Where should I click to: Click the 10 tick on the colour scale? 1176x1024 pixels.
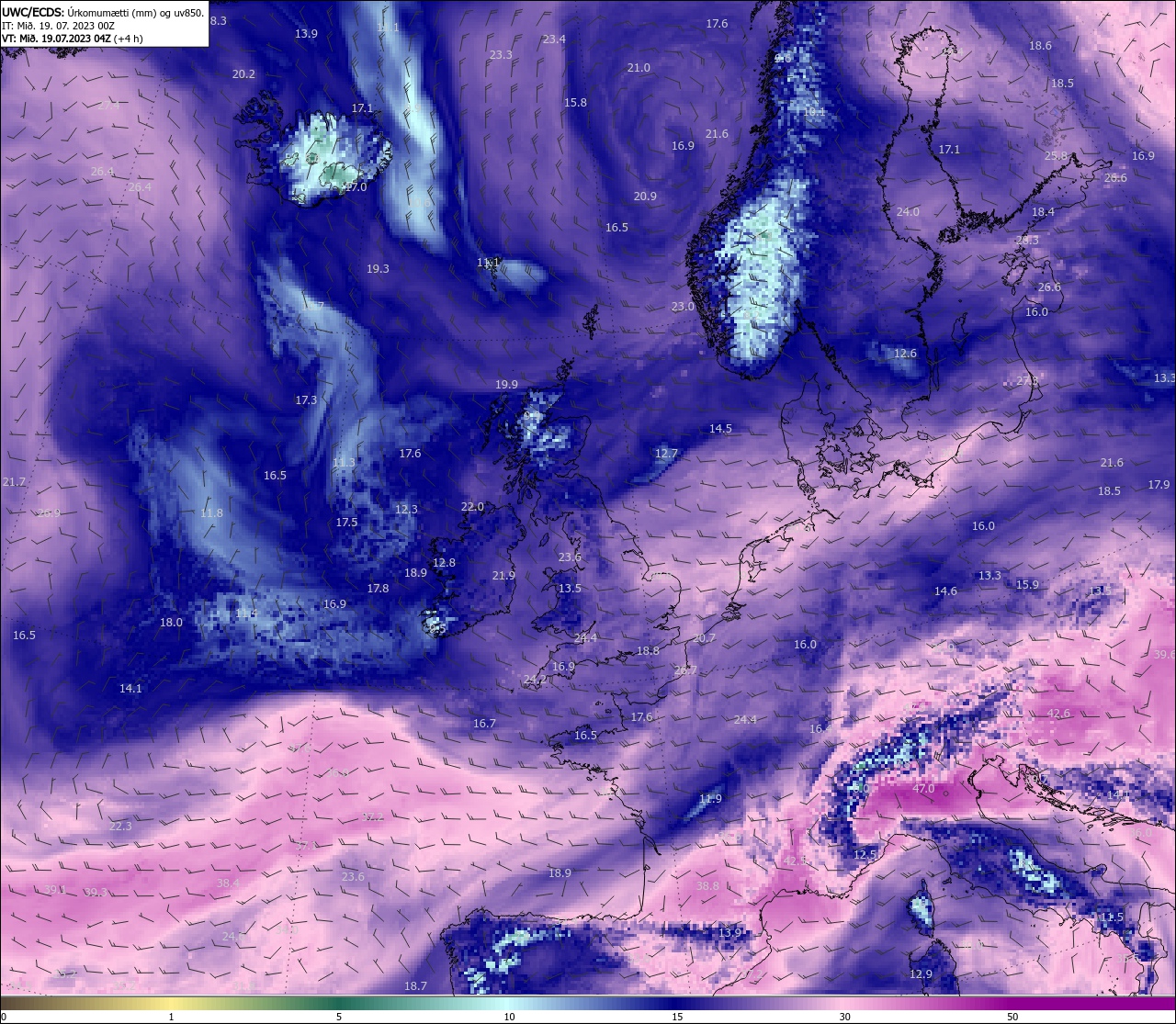click(509, 1017)
